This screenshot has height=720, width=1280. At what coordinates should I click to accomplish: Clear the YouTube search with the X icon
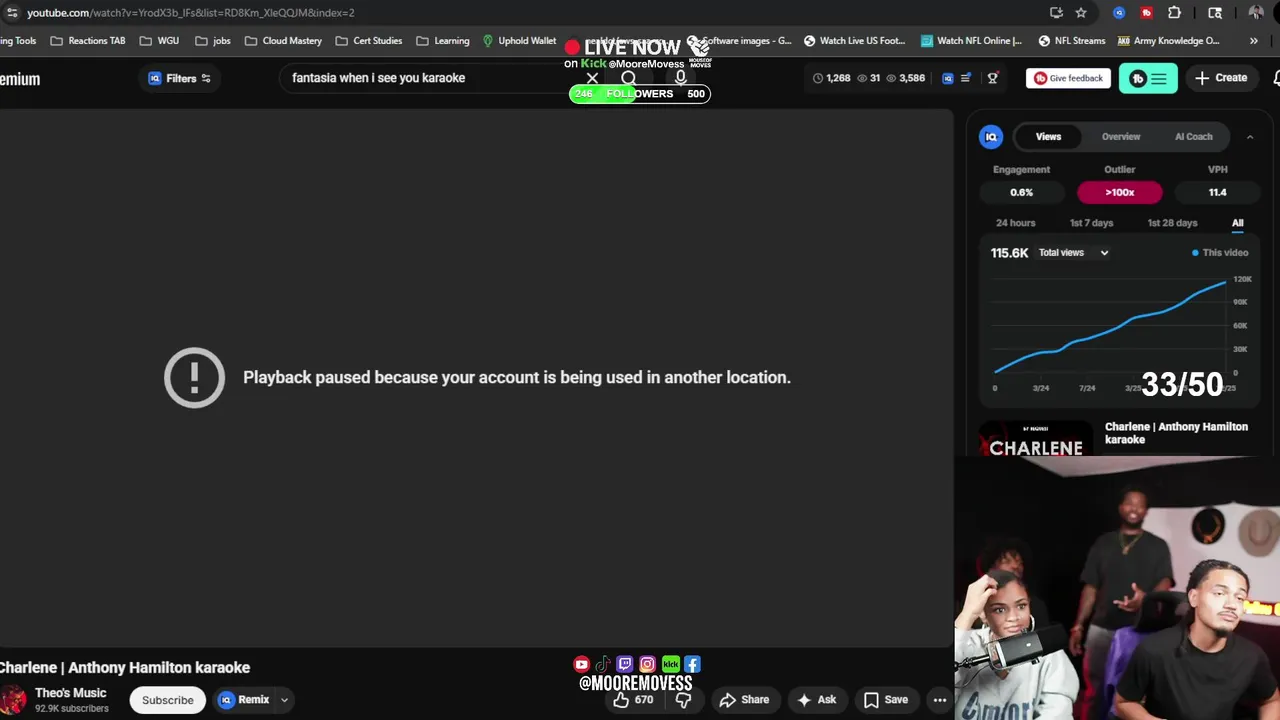click(x=592, y=78)
